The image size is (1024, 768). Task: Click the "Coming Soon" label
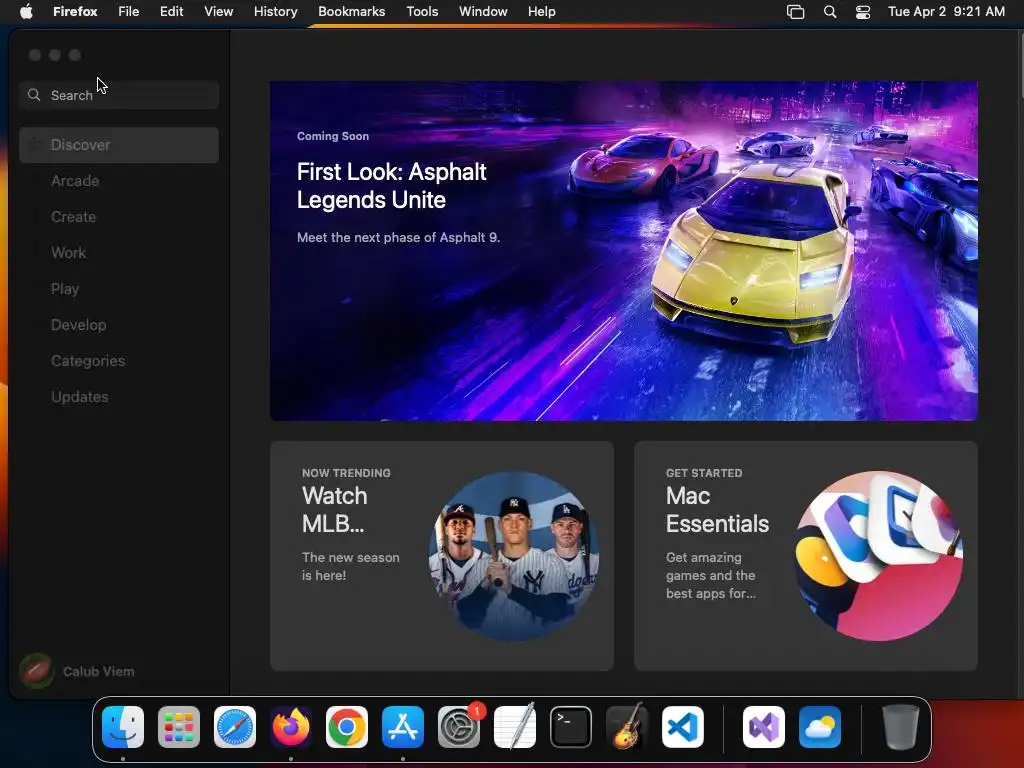(332, 136)
